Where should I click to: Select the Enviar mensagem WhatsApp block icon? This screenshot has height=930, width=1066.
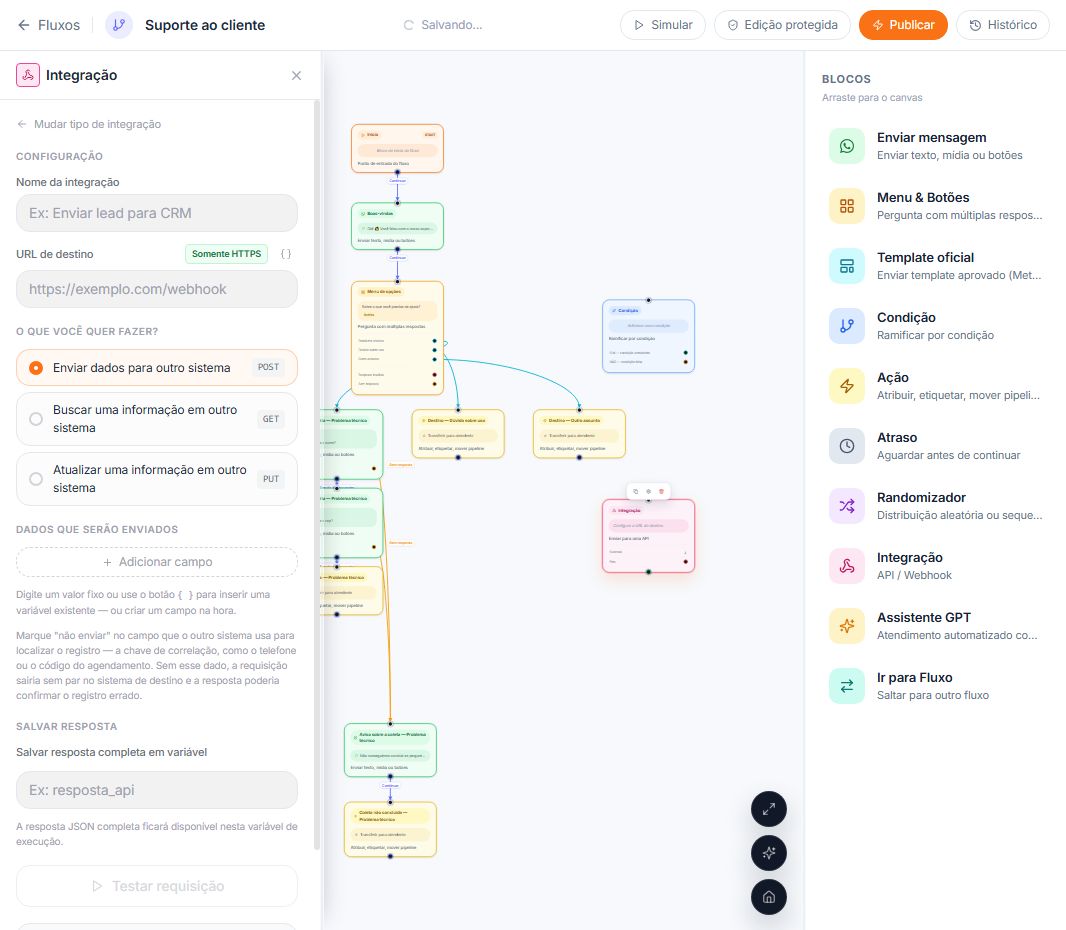pyautogui.click(x=846, y=146)
